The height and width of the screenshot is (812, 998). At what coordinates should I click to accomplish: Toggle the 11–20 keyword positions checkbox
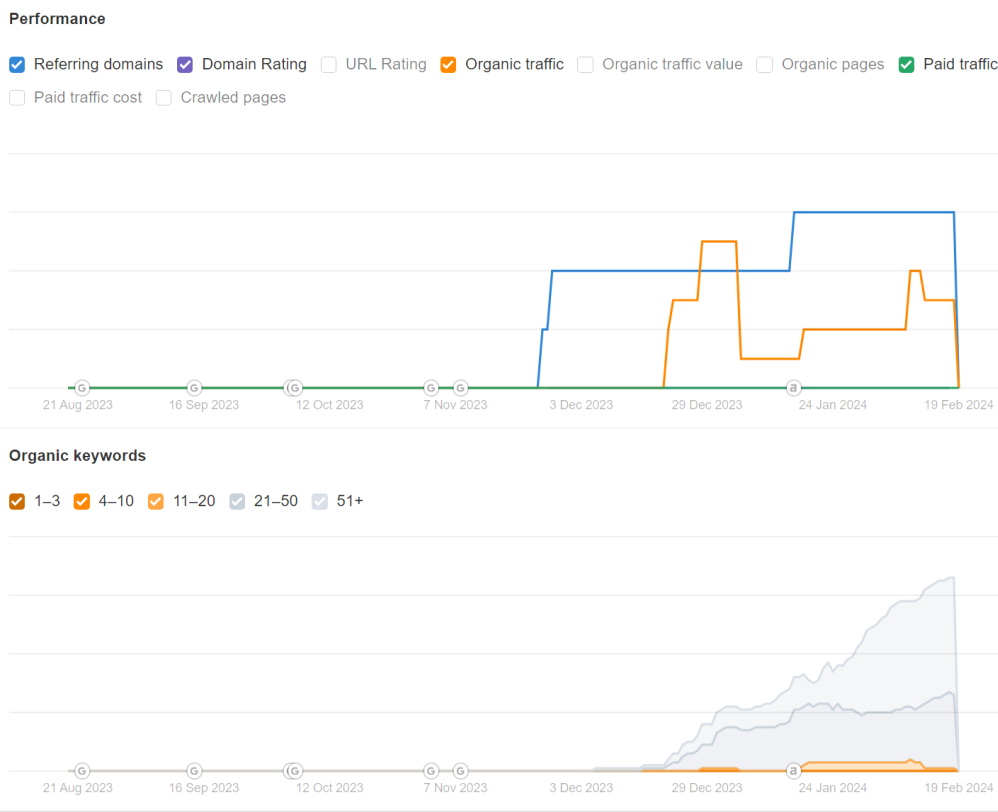pos(156,501)
